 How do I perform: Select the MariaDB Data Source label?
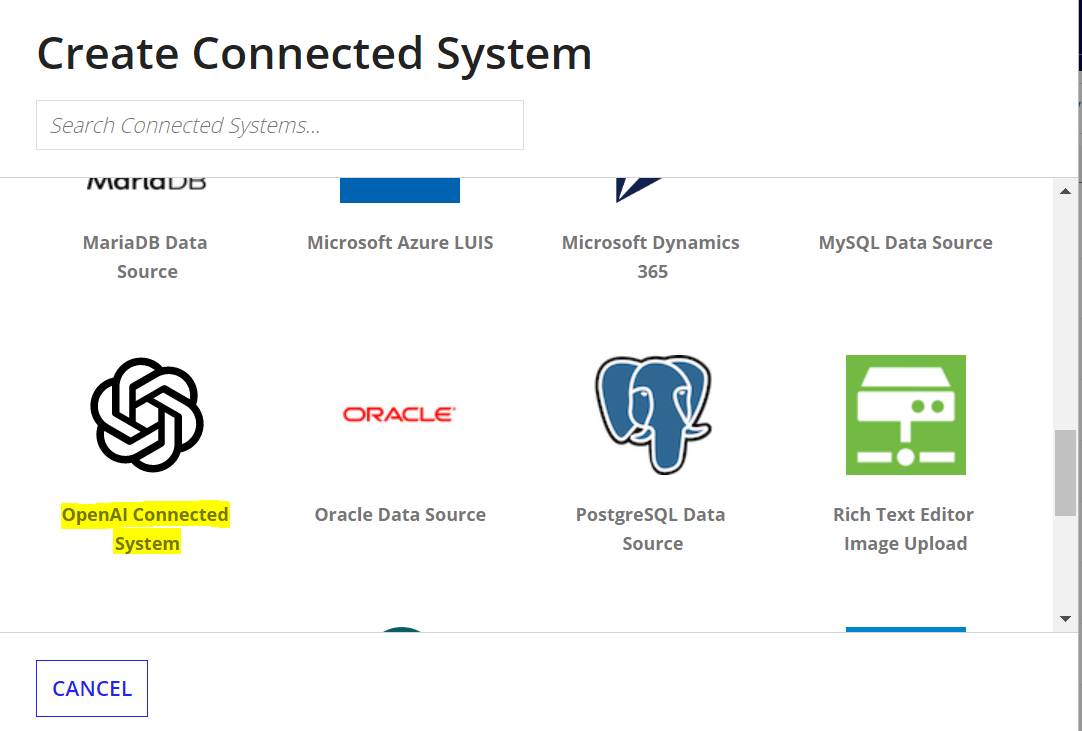click(x=147, y=256)
